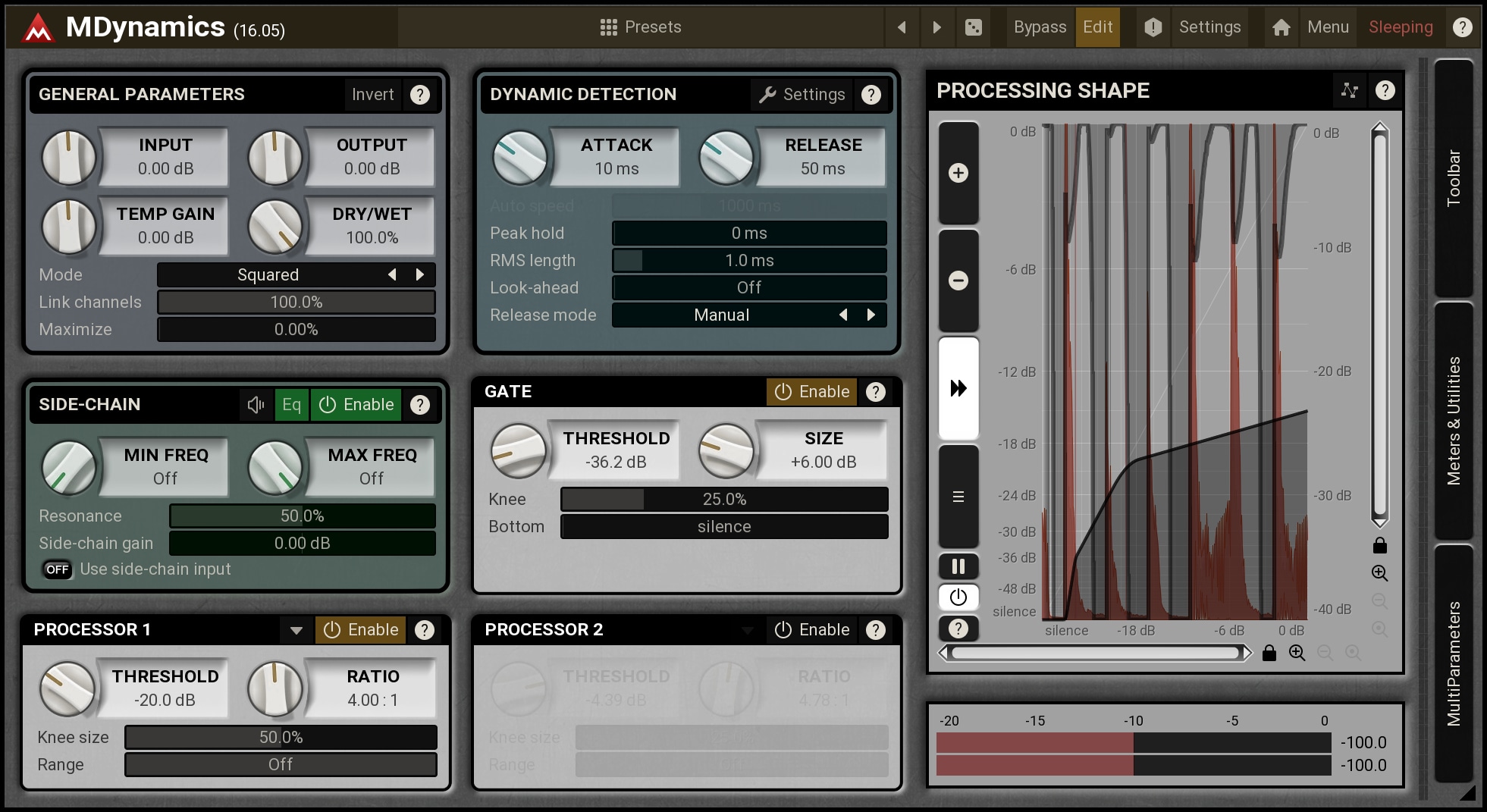Go to previous preset with left arrow
Viewport: 1487px width, 812px height.
(x=902, y=28)
